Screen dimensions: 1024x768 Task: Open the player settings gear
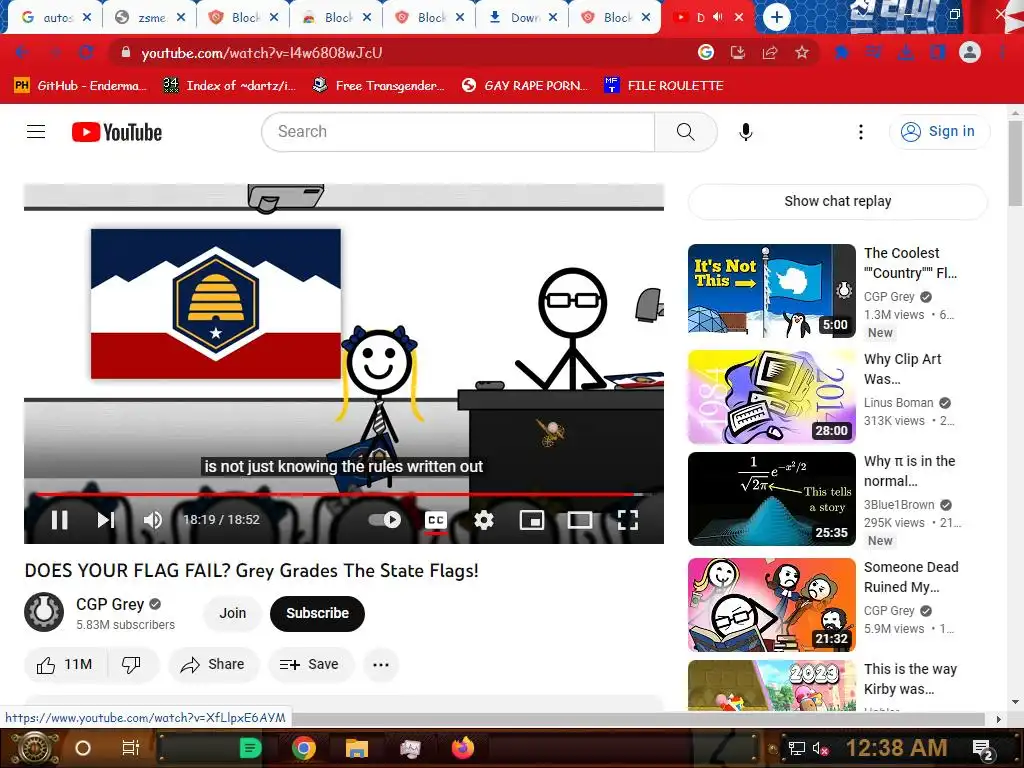click(483, 520)
